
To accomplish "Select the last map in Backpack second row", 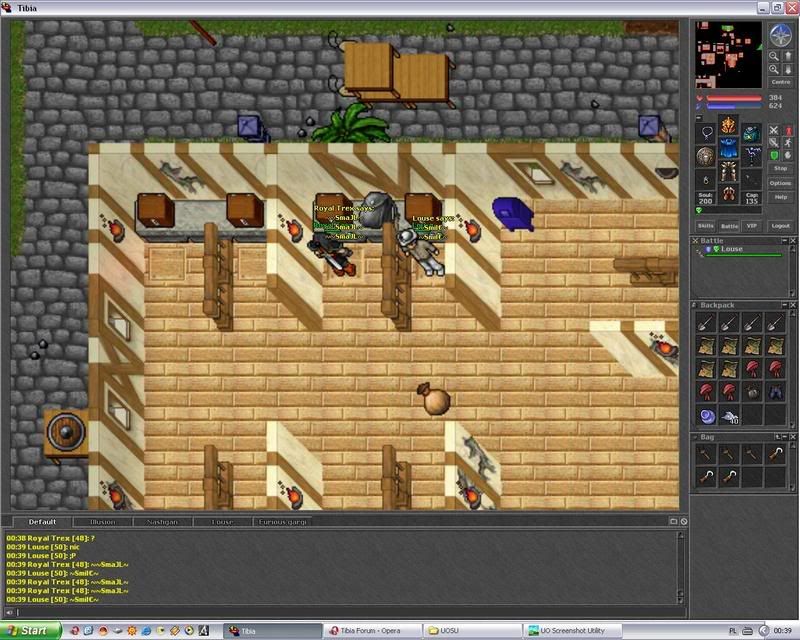I will click(776, 346).
